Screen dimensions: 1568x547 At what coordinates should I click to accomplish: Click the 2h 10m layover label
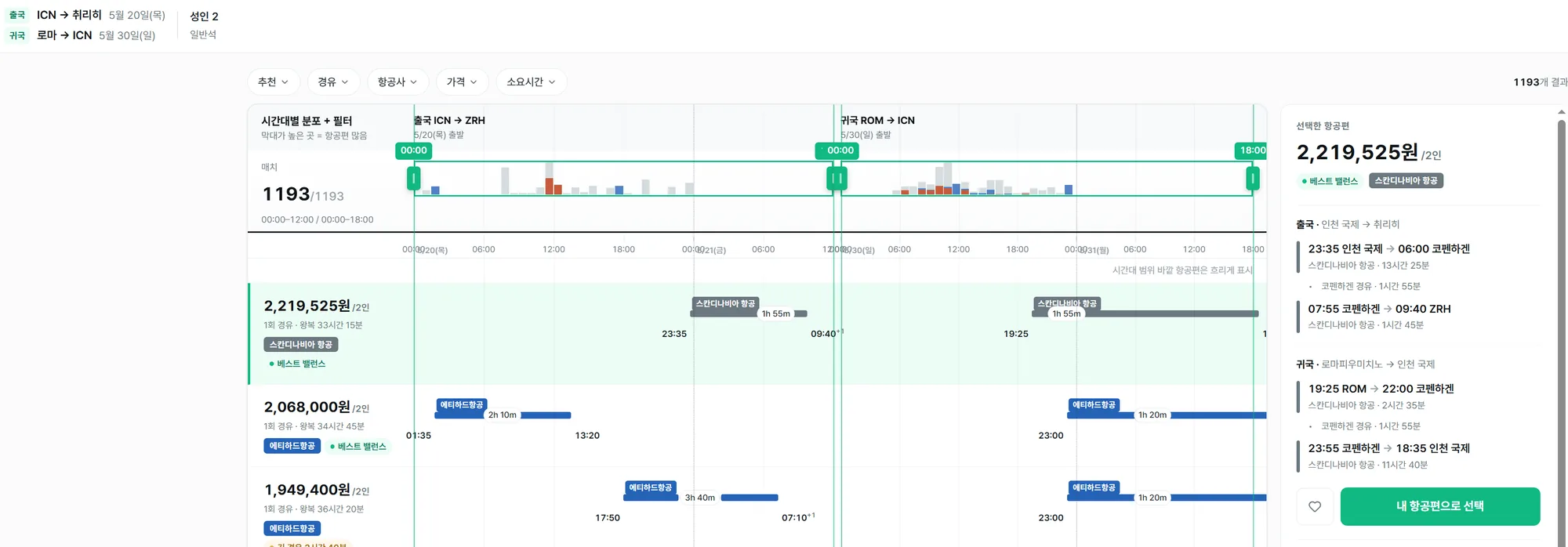pos(503,415)
